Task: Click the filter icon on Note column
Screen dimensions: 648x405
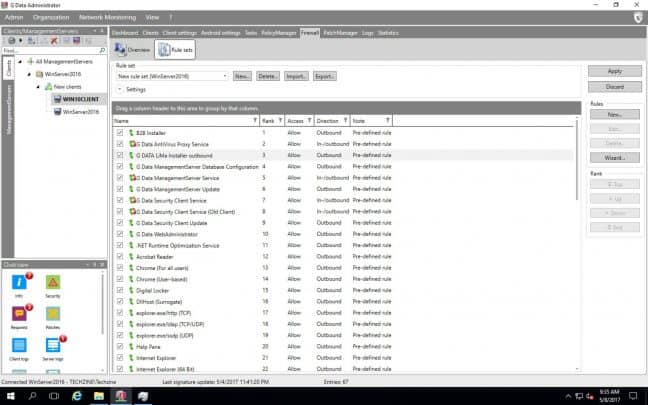Action: (x=388, y=120)
